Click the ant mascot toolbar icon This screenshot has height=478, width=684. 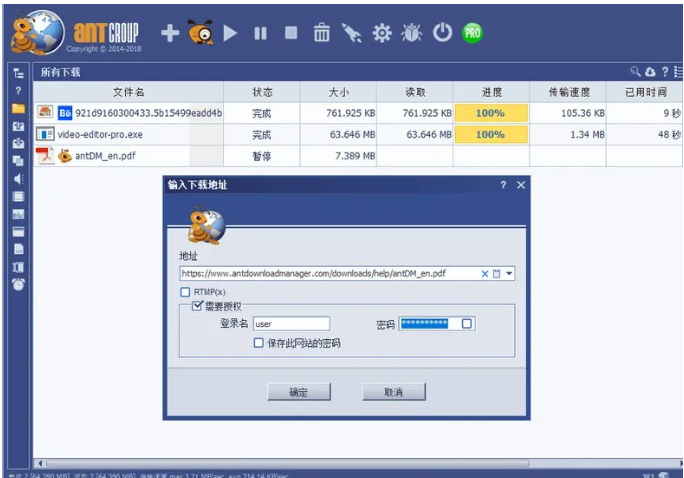coord(200,32)
